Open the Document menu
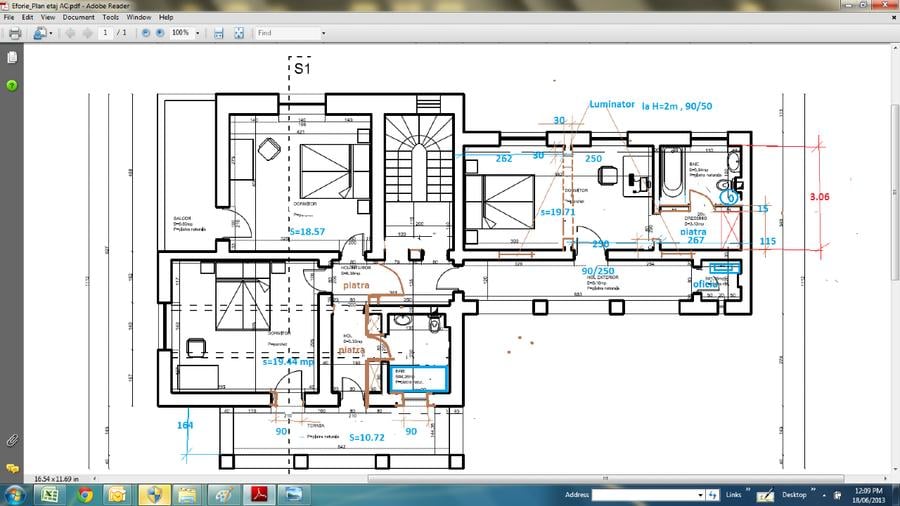900x506 pixels. coord(79,17)
